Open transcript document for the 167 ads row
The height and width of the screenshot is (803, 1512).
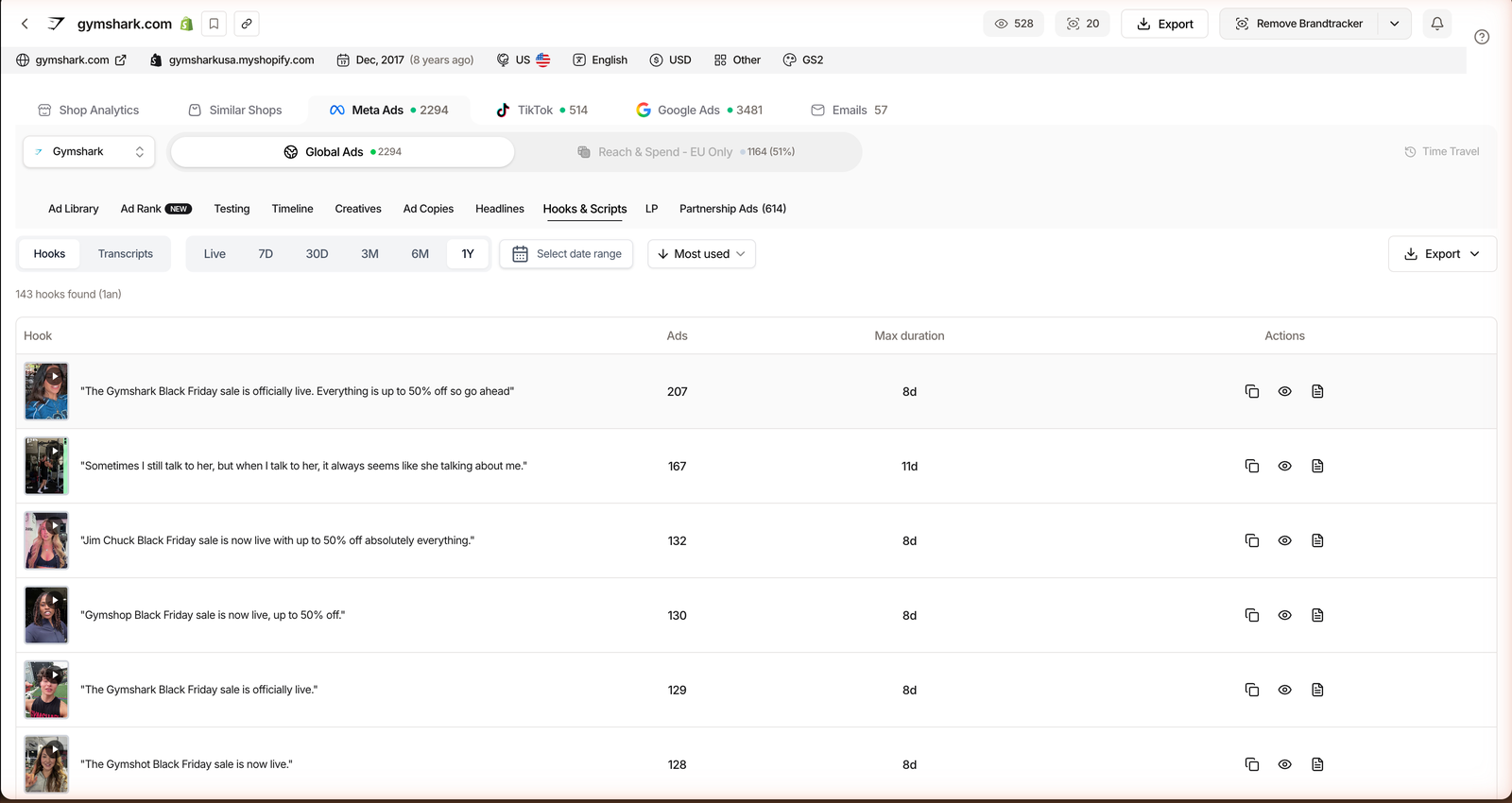tap(1317, 466)
